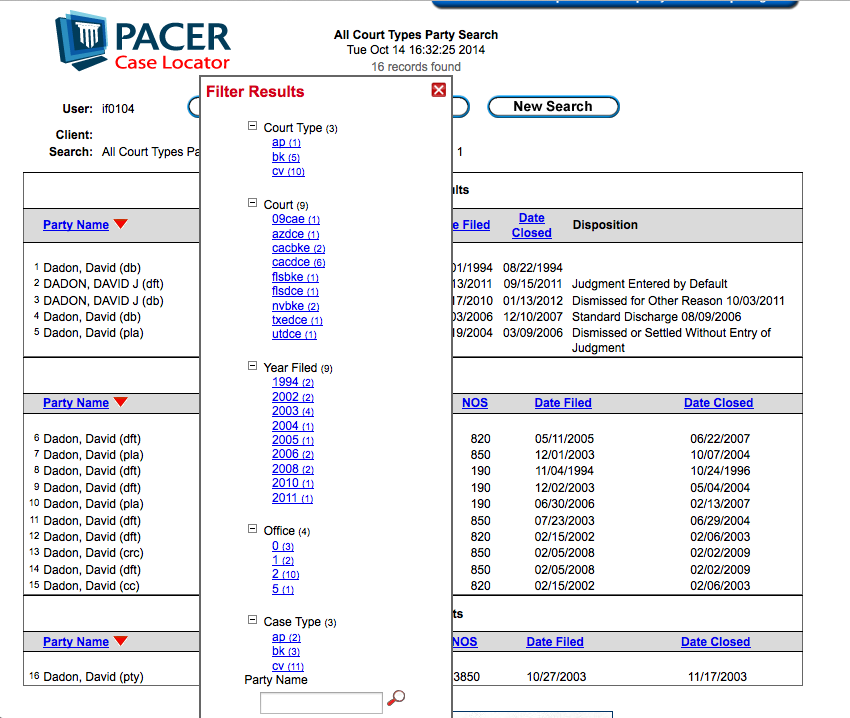
Task: Filter Court Type by ap (1)
Action: 286,142
